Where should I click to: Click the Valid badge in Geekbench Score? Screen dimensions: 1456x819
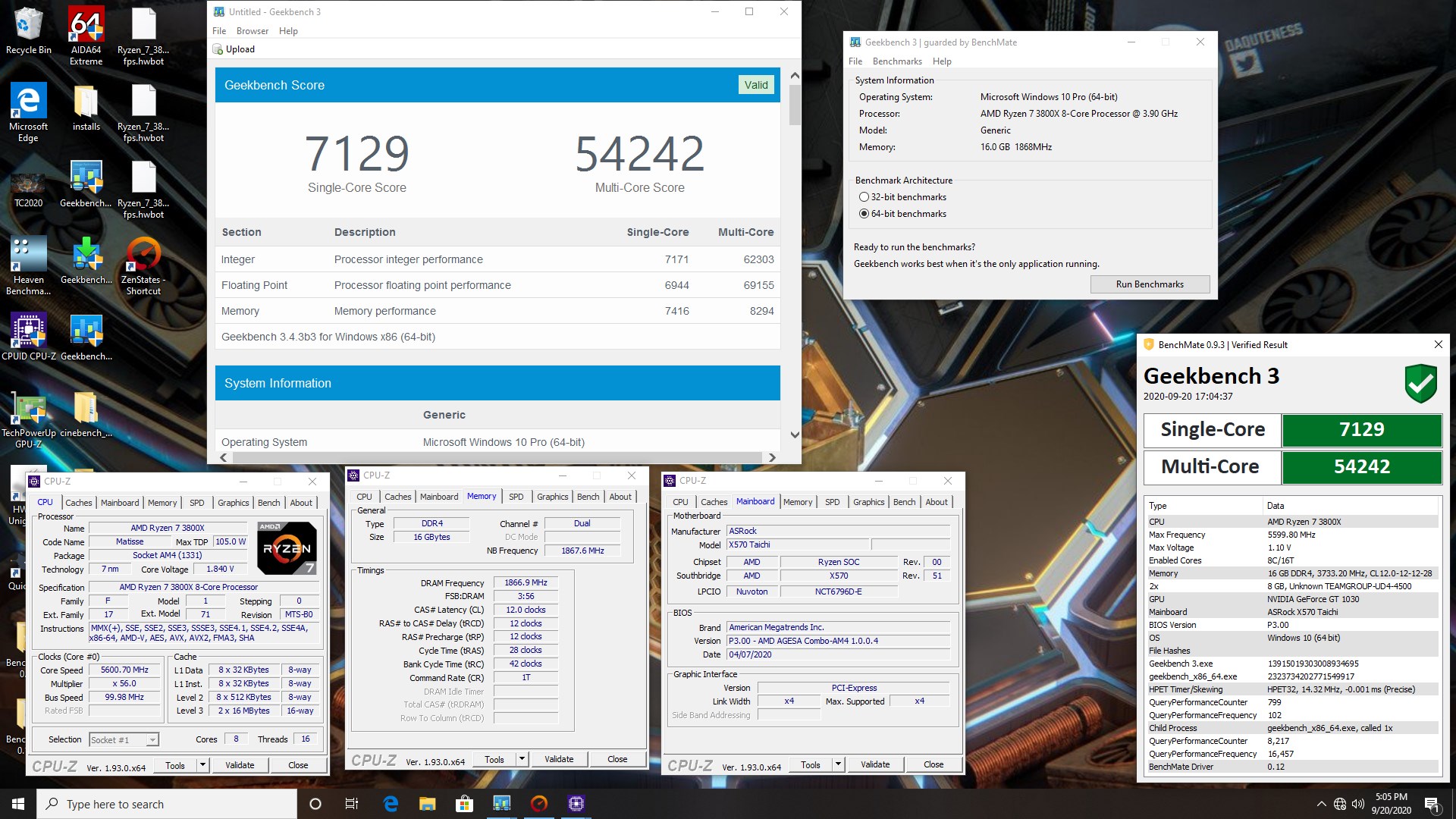coord(755,85)
